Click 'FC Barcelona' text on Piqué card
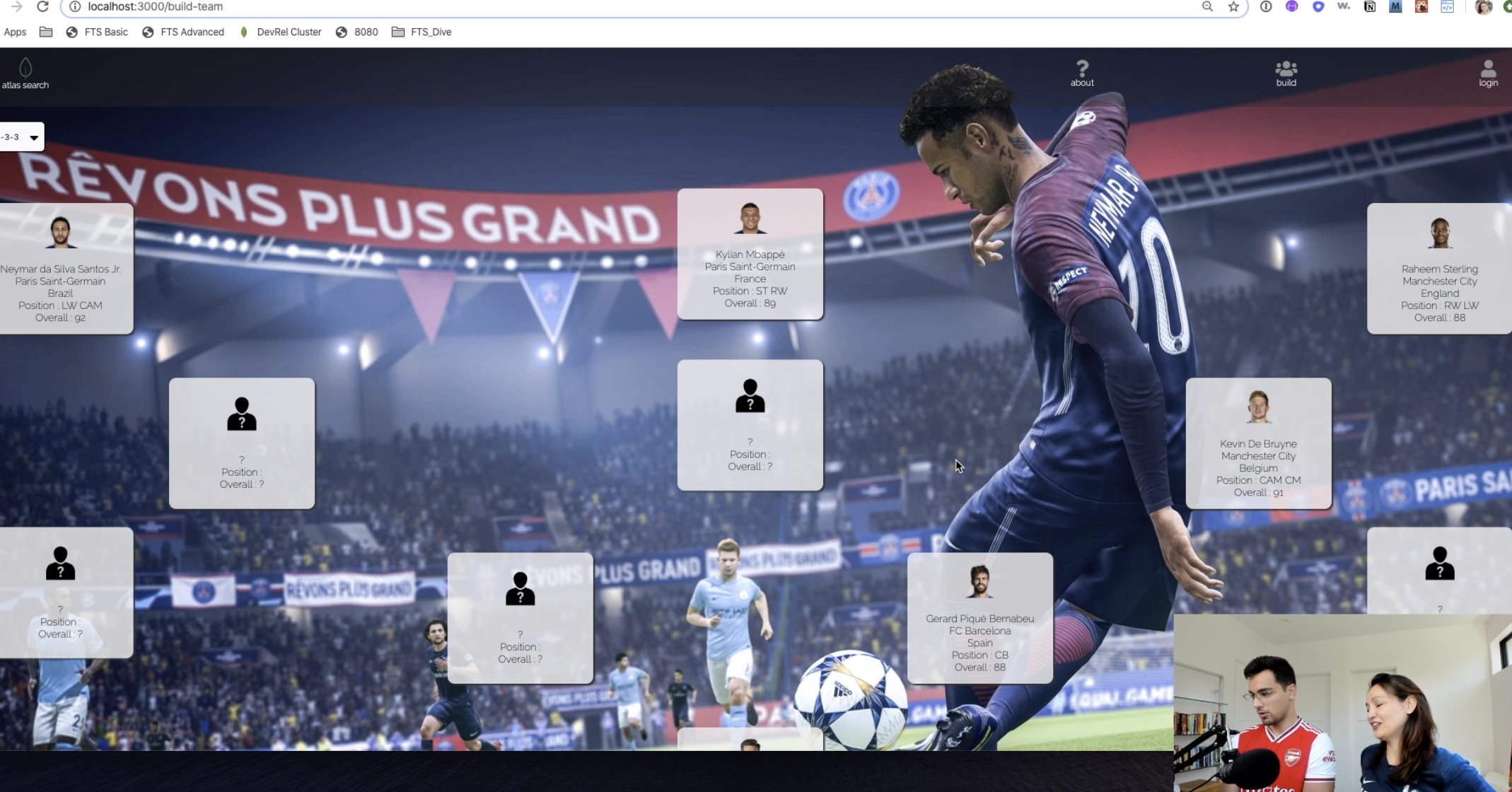 pyautogui.click(x=980, y=631)
